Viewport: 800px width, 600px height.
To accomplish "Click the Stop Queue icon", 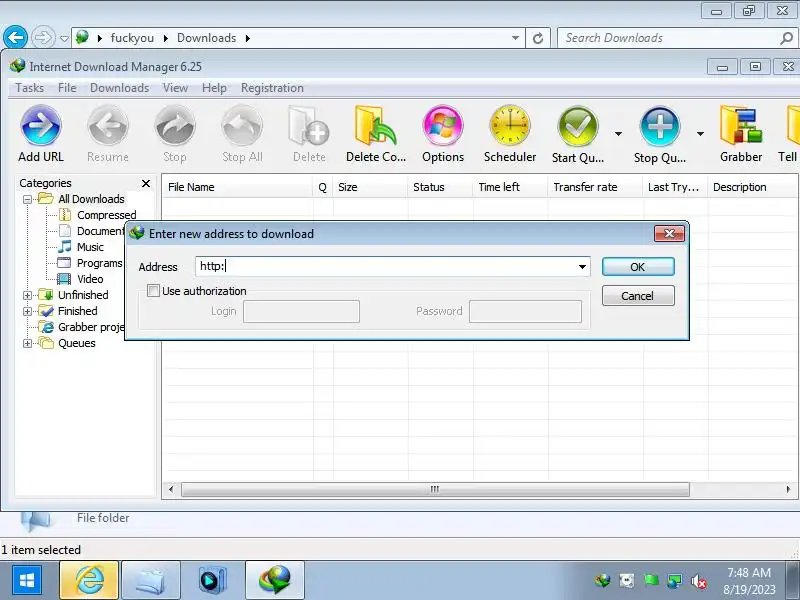I will point(659,126).
